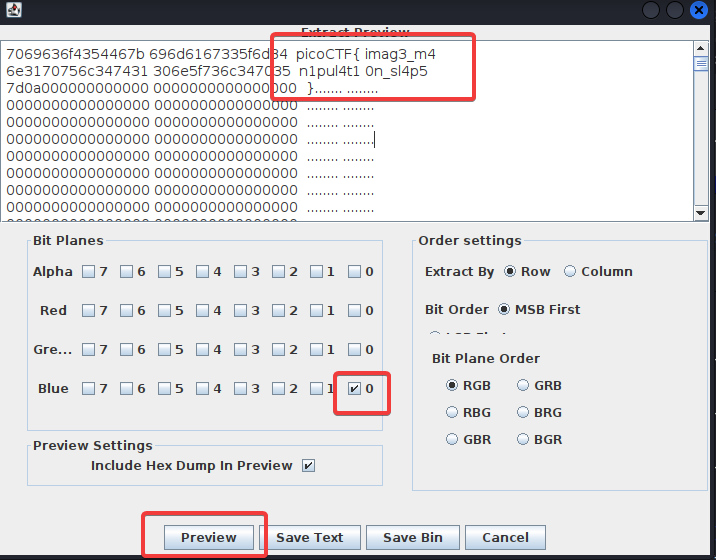Enable Red bit plane 7
Viewport: 716px width, 560px height.
pyautogui.click(x=88, y=311)
